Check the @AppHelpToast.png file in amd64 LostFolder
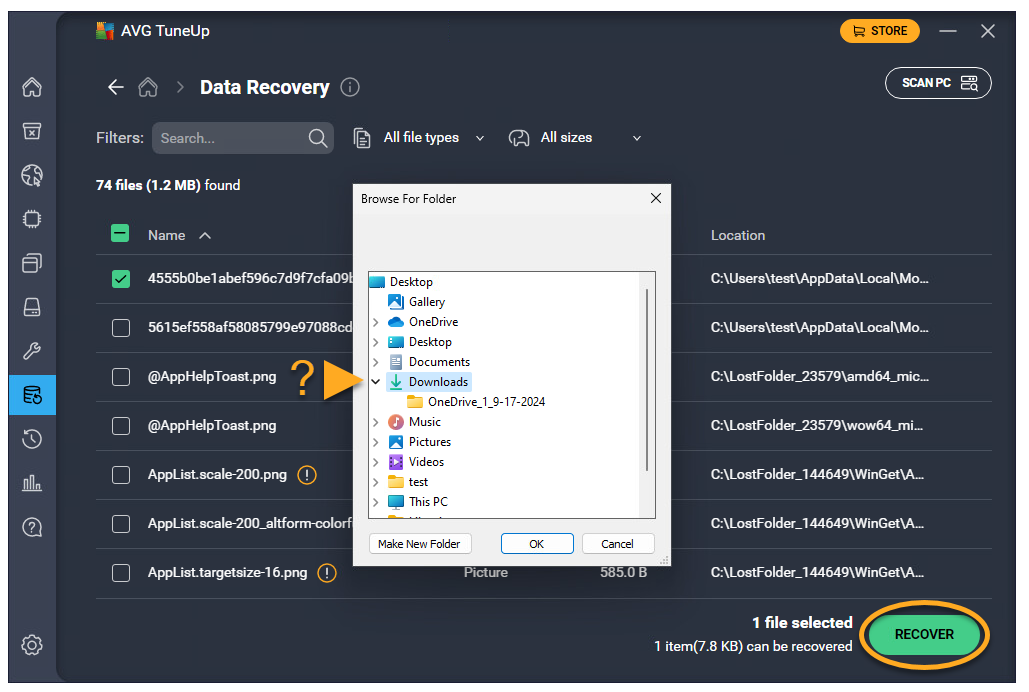The height and width of the screenshot is (692, 1029). pyautogui.click(x=121, y=377)
